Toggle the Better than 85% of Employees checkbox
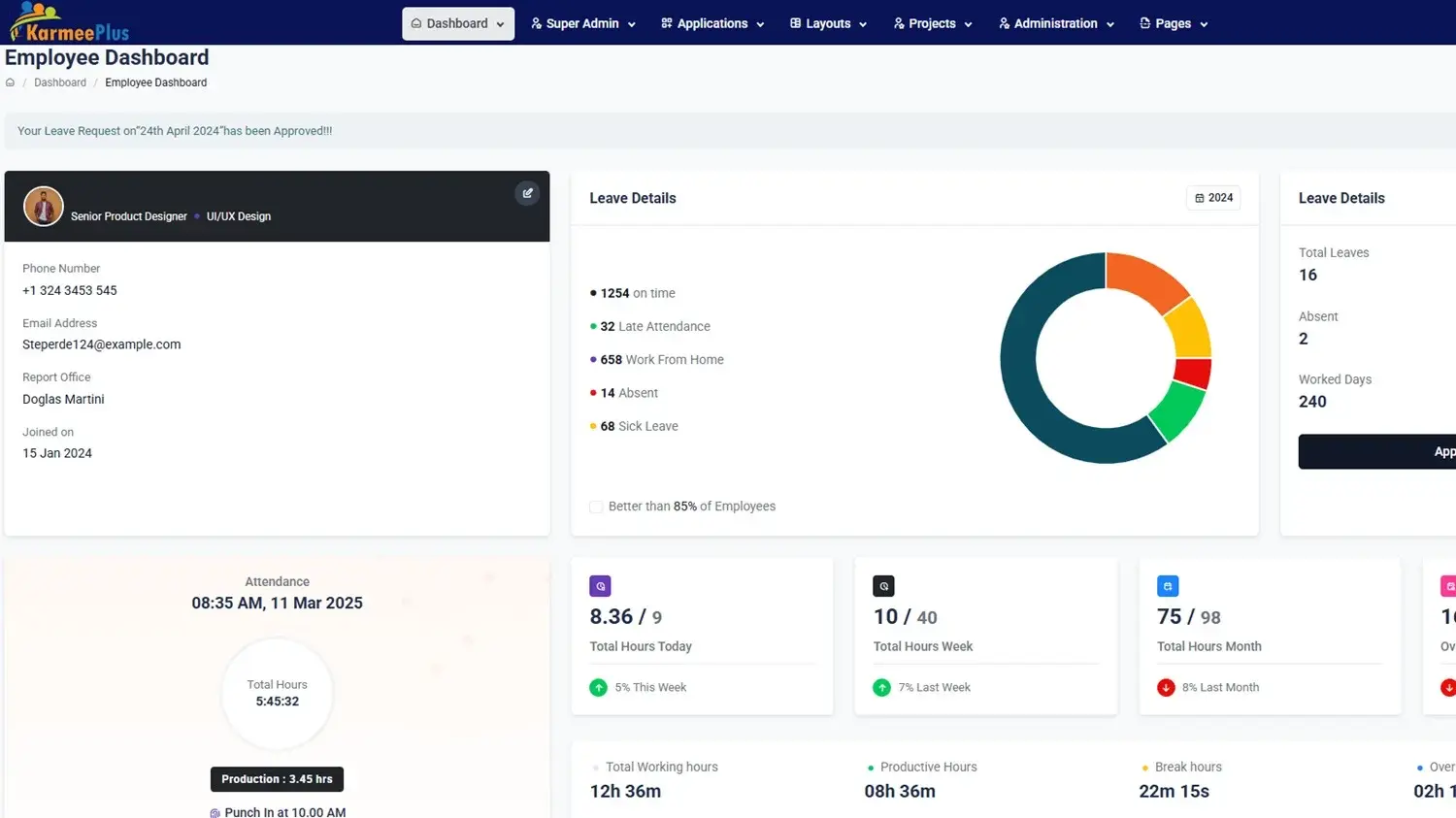 click(x=596, y=507)
